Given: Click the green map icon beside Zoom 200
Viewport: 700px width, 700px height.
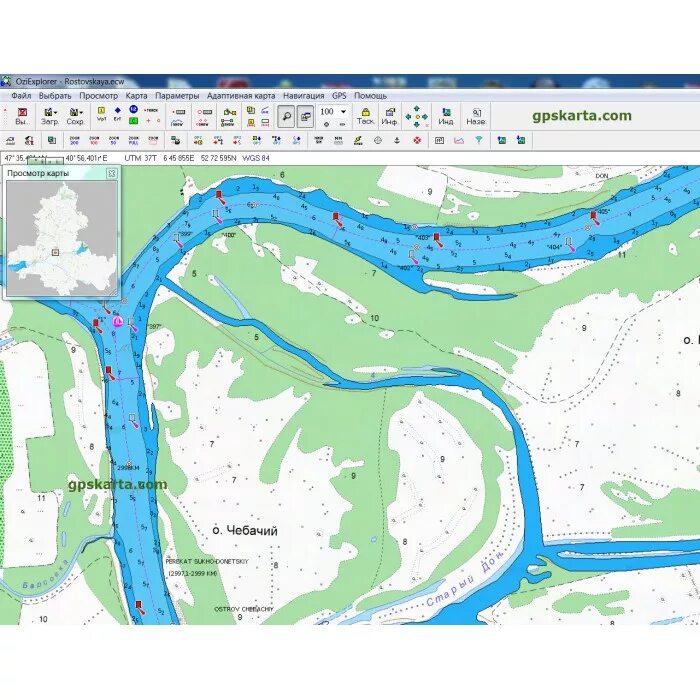Looking at the screenshot, I should point(52,140).
